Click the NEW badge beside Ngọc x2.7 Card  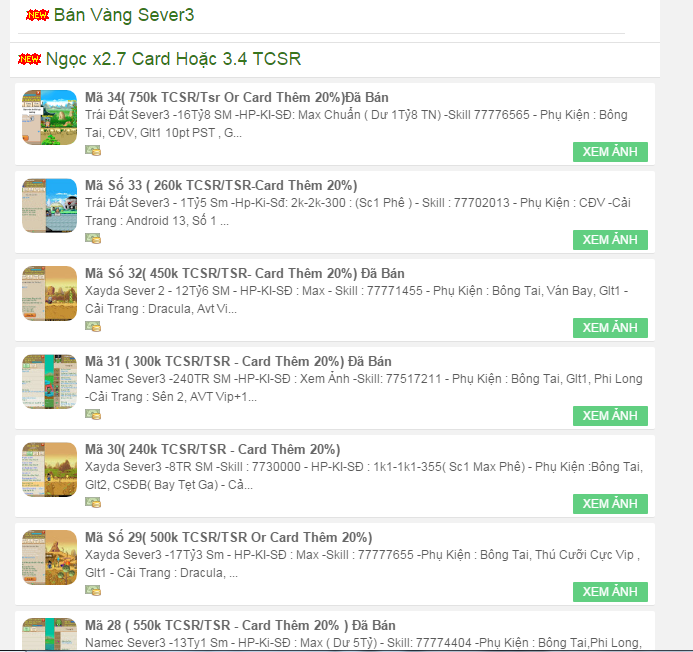(29, 59)
